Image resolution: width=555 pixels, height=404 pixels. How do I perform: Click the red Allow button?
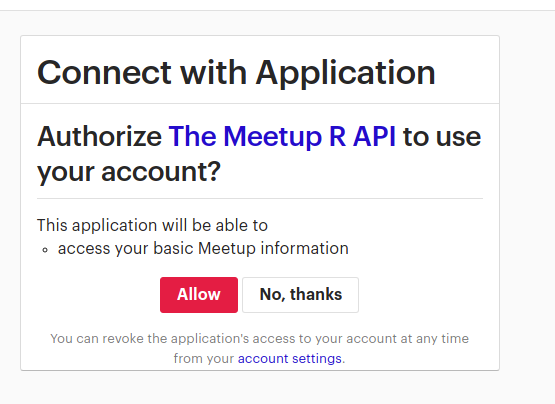point(199,295)
